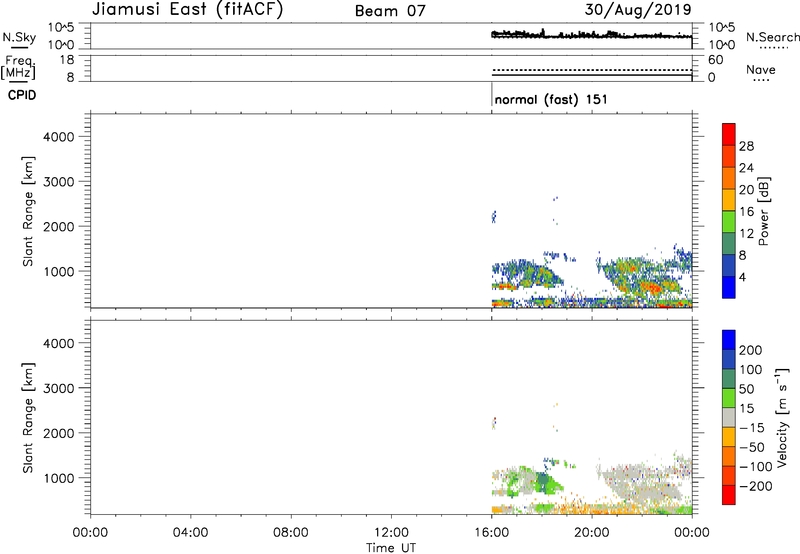Select the 'Beam 07' label
The image size is (800, 554).
[390, 11]
